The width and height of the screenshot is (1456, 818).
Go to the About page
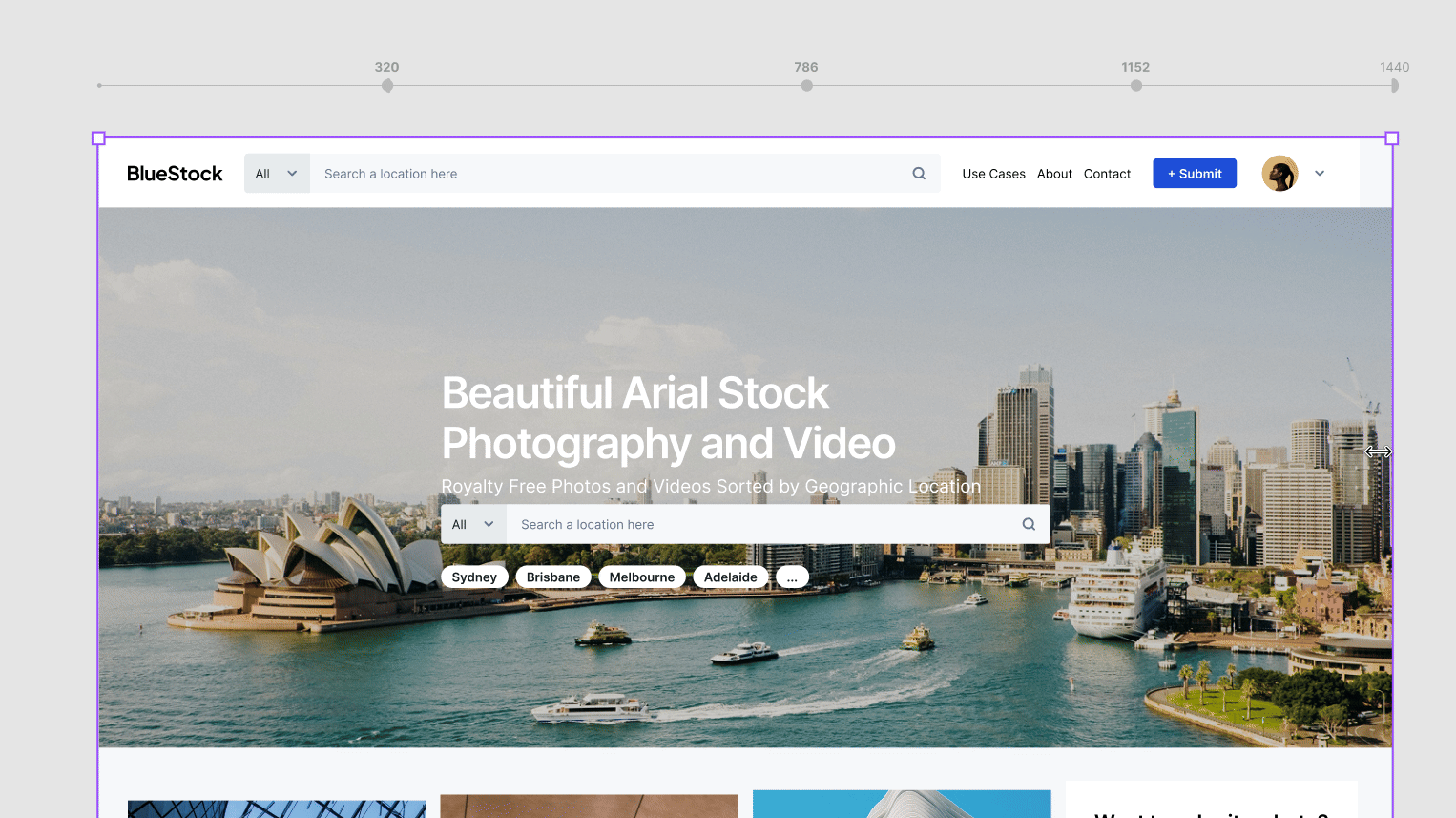[x=1054, y=174]
